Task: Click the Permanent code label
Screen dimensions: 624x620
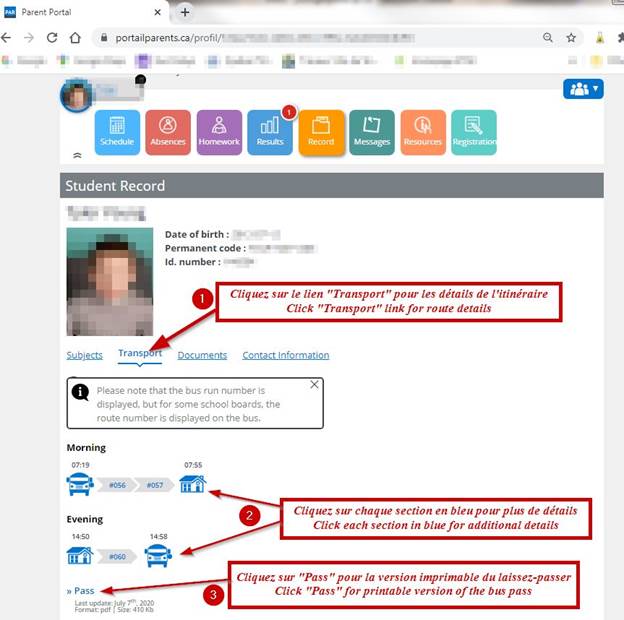Action: pos(205,248)
